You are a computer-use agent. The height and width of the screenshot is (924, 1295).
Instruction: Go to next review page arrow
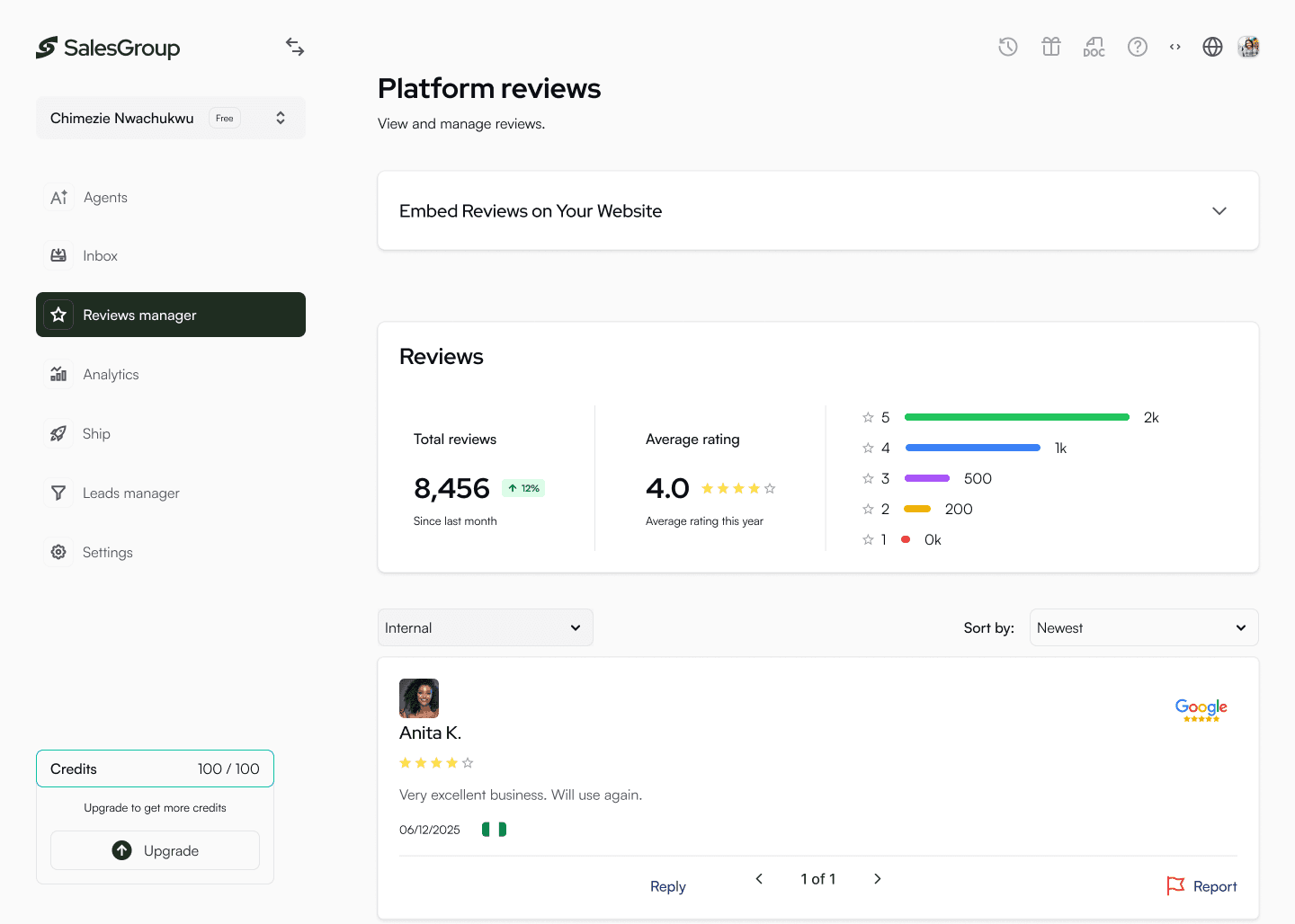tap(877, 879)
